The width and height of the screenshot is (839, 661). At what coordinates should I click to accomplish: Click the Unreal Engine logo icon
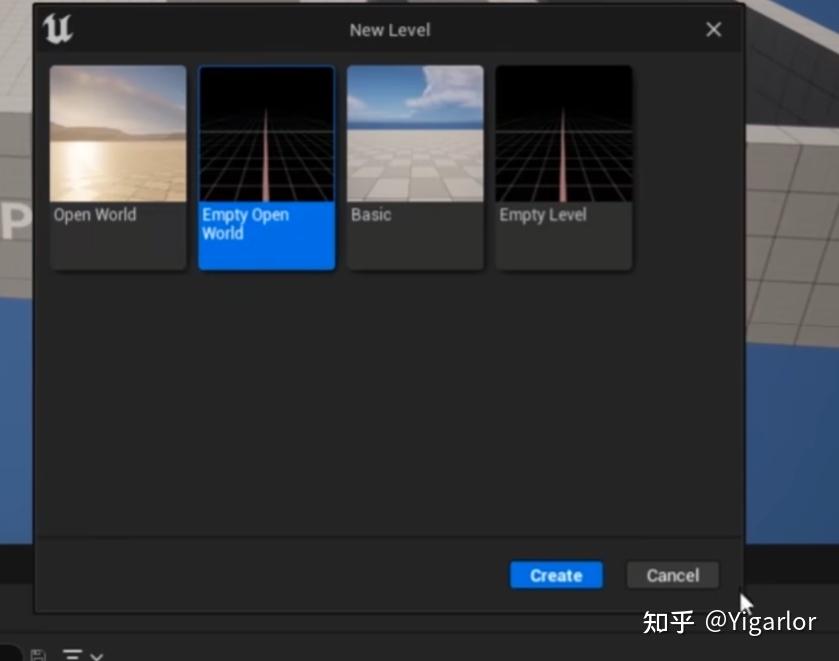[57, 29]
